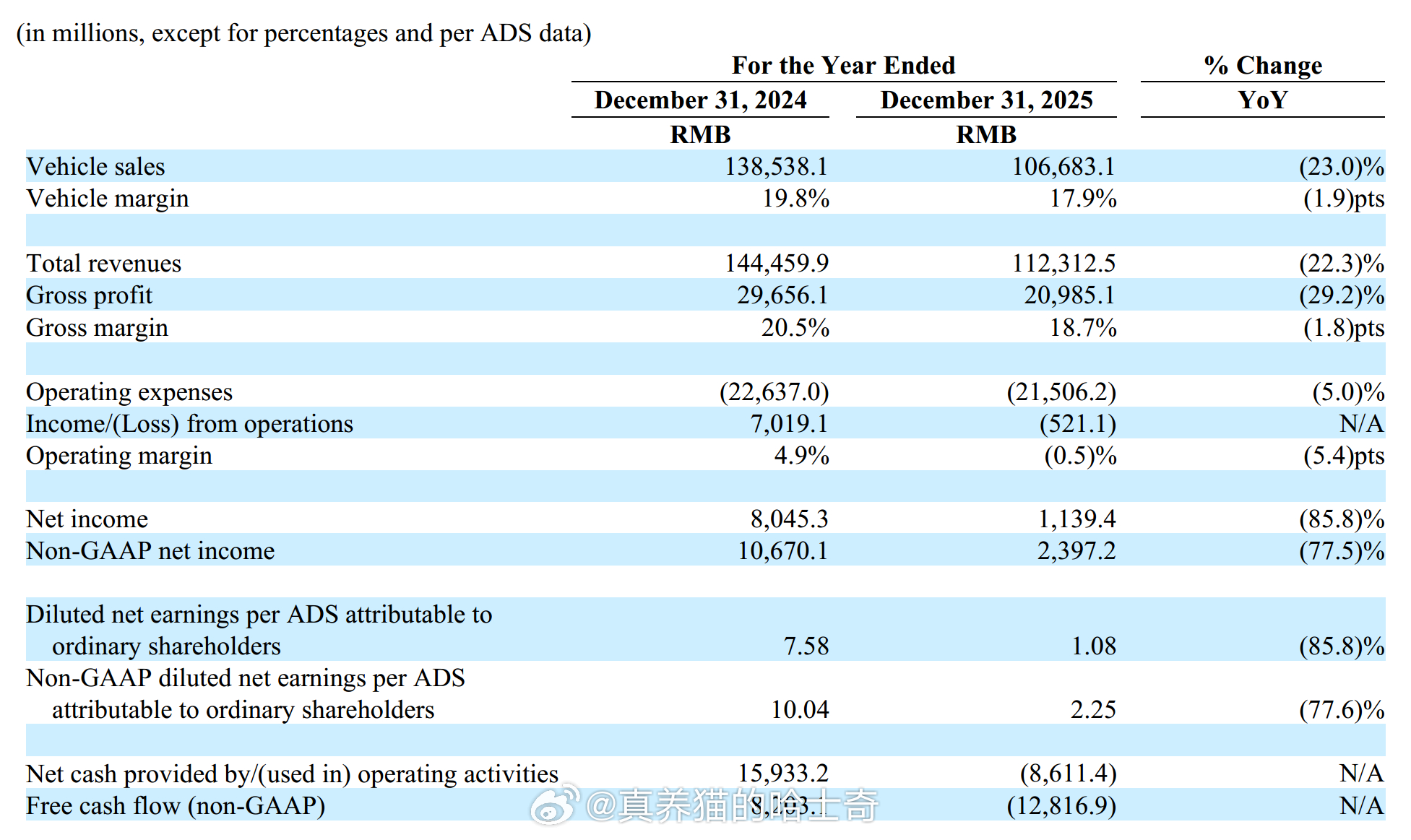Click the 2024 diluted earnings value 7.58

[806, 646]
